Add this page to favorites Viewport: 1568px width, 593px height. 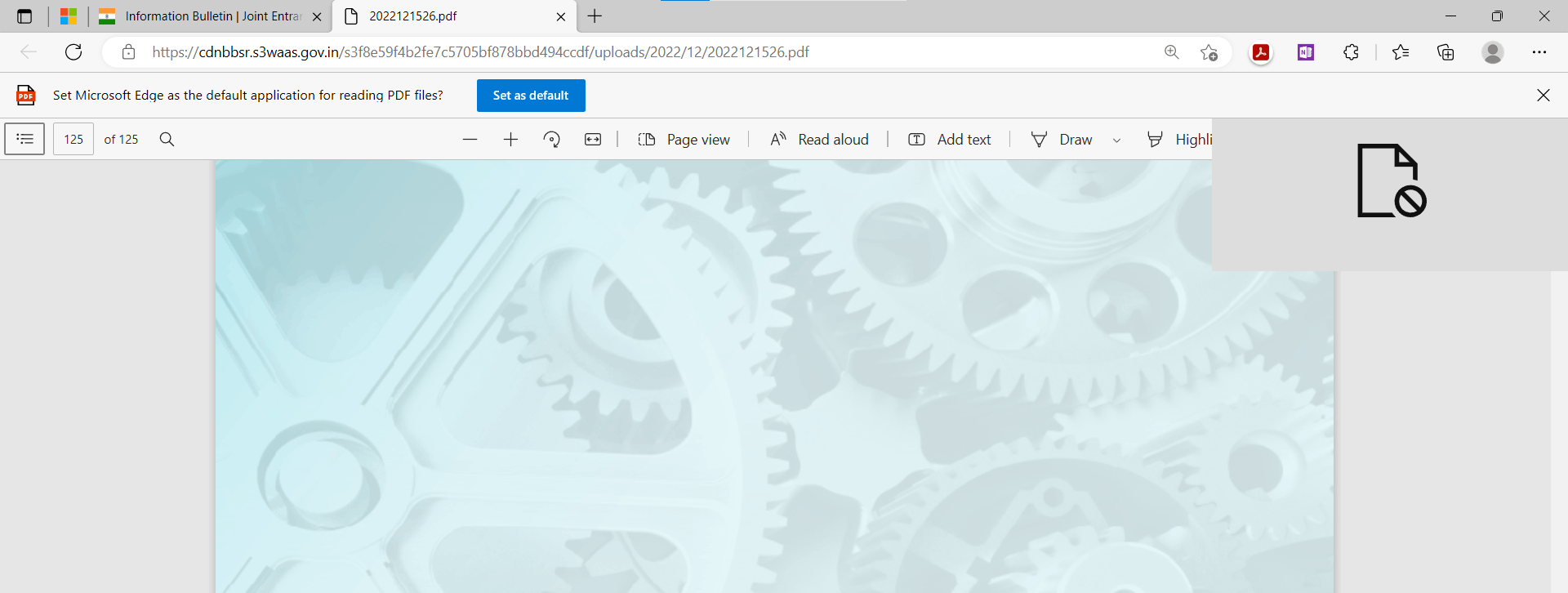pyautogui.click(x=1209, y=52)
